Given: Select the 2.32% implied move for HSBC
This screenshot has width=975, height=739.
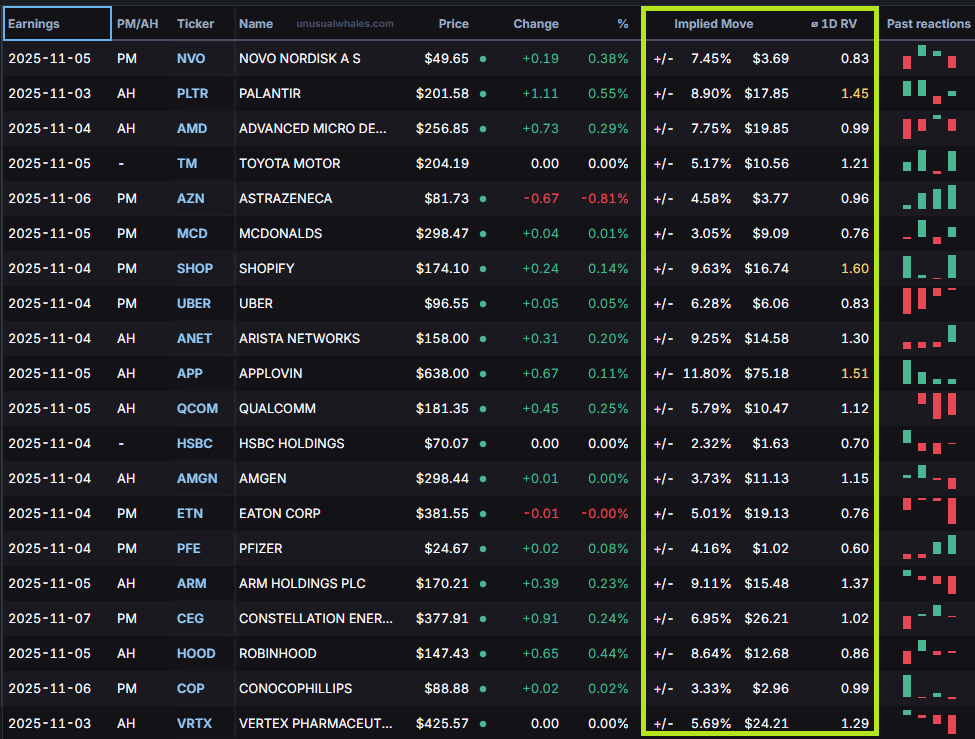Looking at the screenshot, I should (711, 443).
